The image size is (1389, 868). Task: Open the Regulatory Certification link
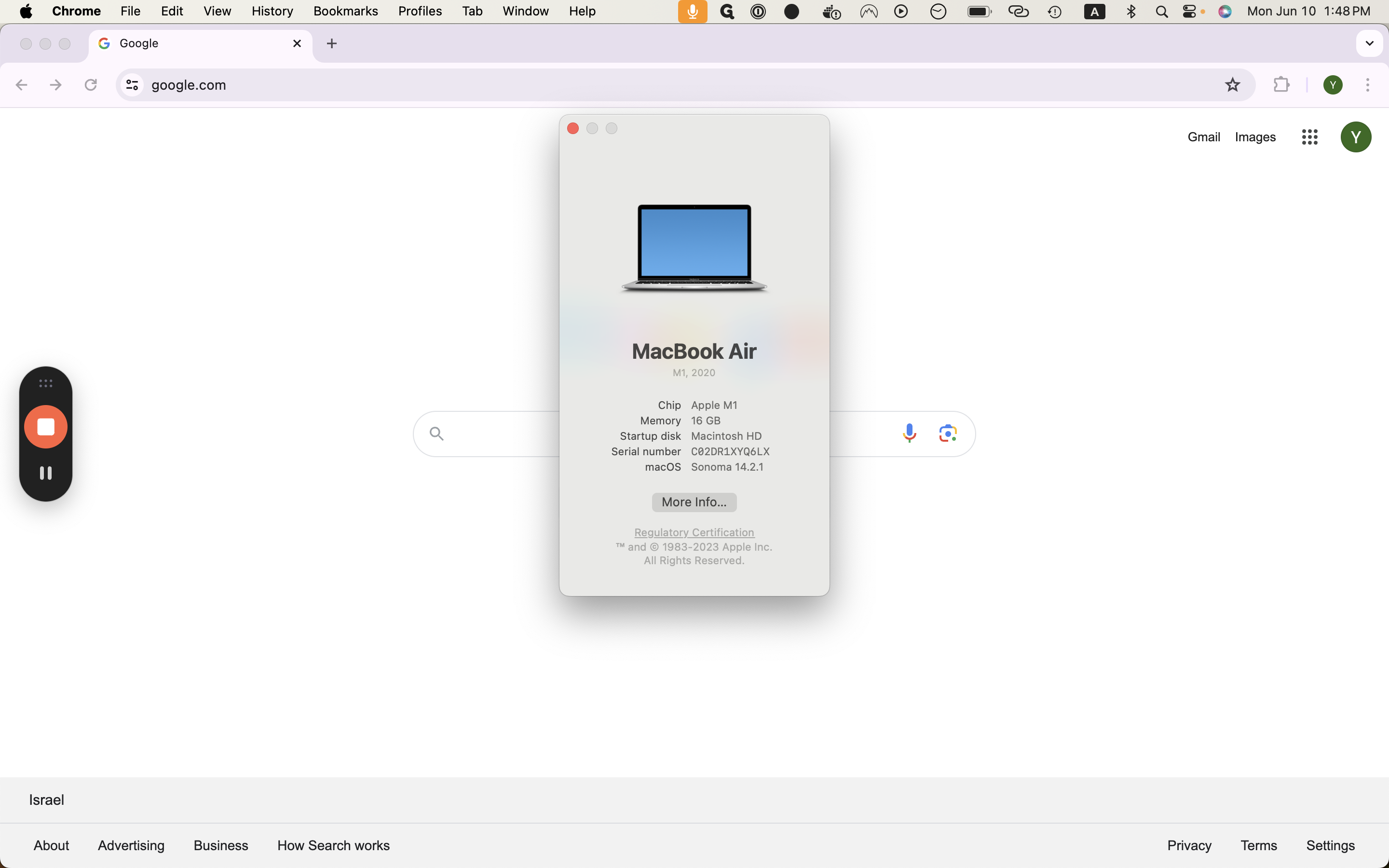coord(694,532)
